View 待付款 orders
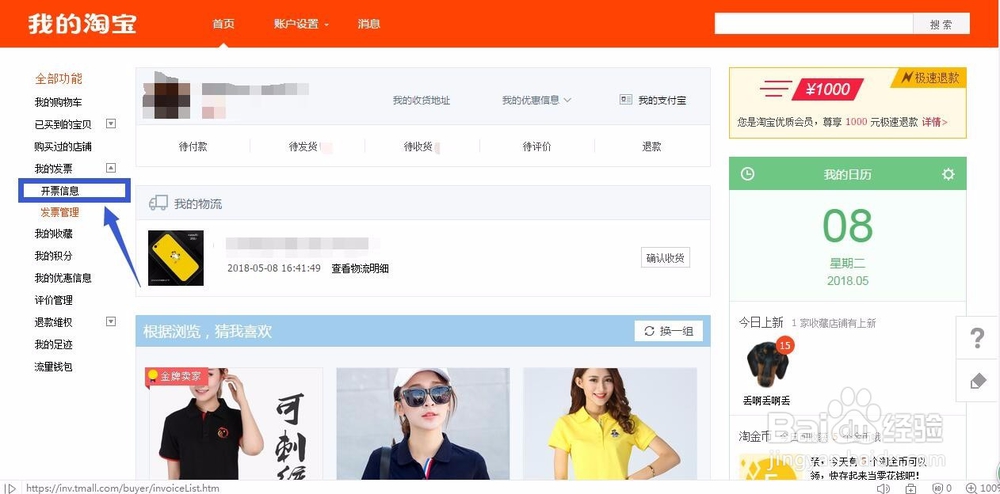1000x494 pixels. [x=193, y=147]
